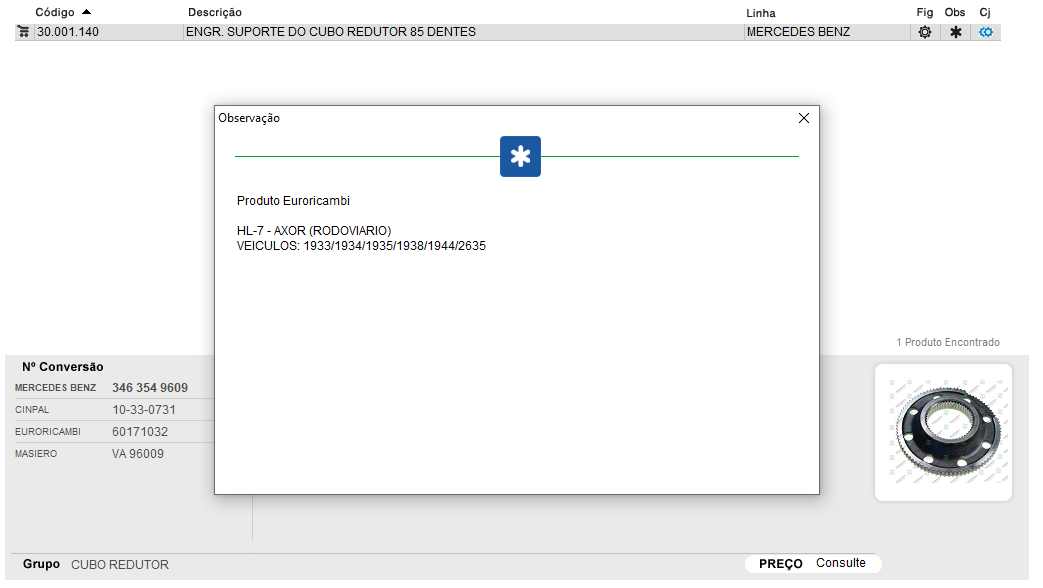1043x588 pixels.
Task: Select the CINPAL conversion number 10-33-0731
Action: [x=144, y=410]
